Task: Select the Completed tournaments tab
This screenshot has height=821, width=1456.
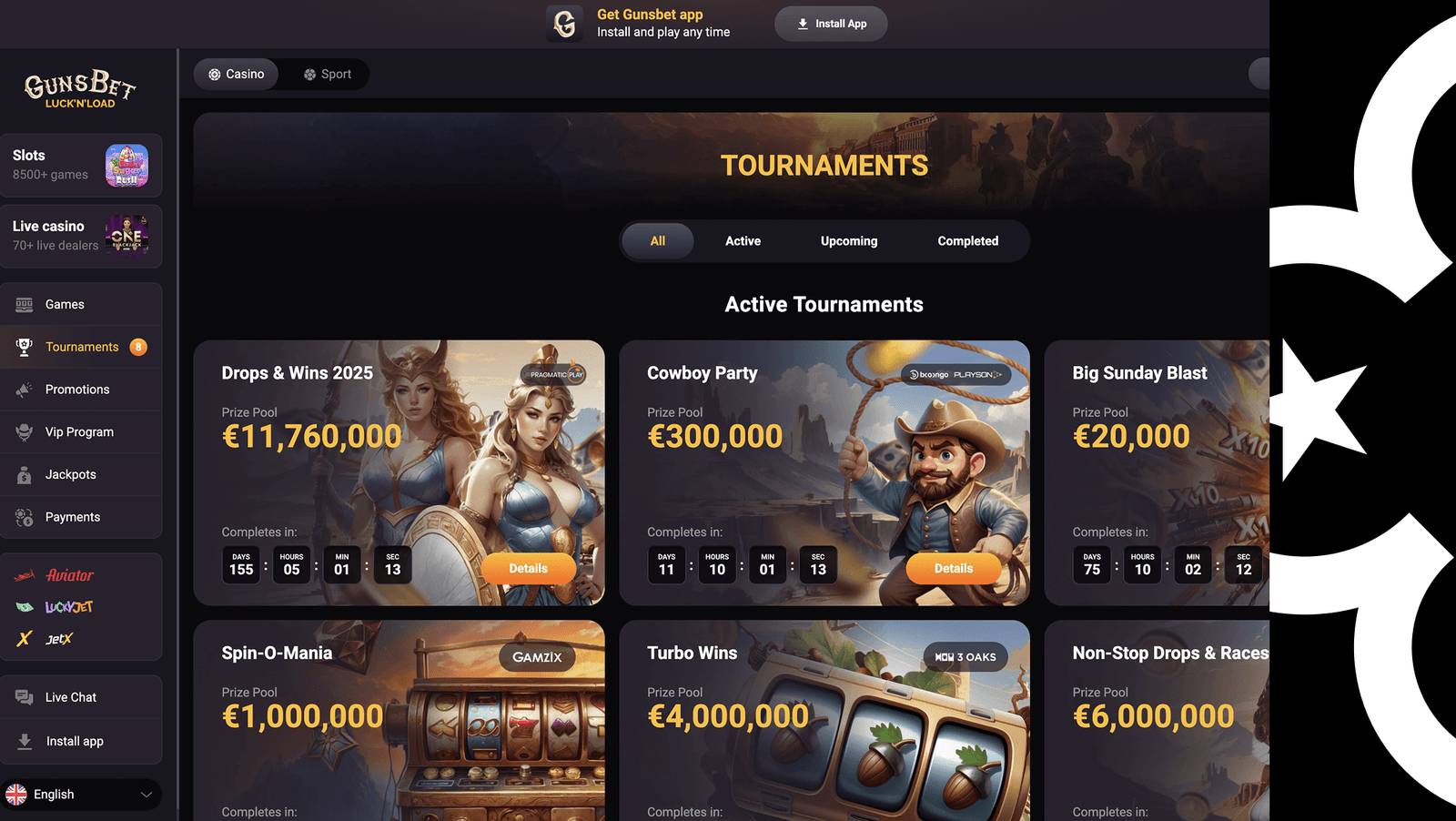Action: coord(968,241)
